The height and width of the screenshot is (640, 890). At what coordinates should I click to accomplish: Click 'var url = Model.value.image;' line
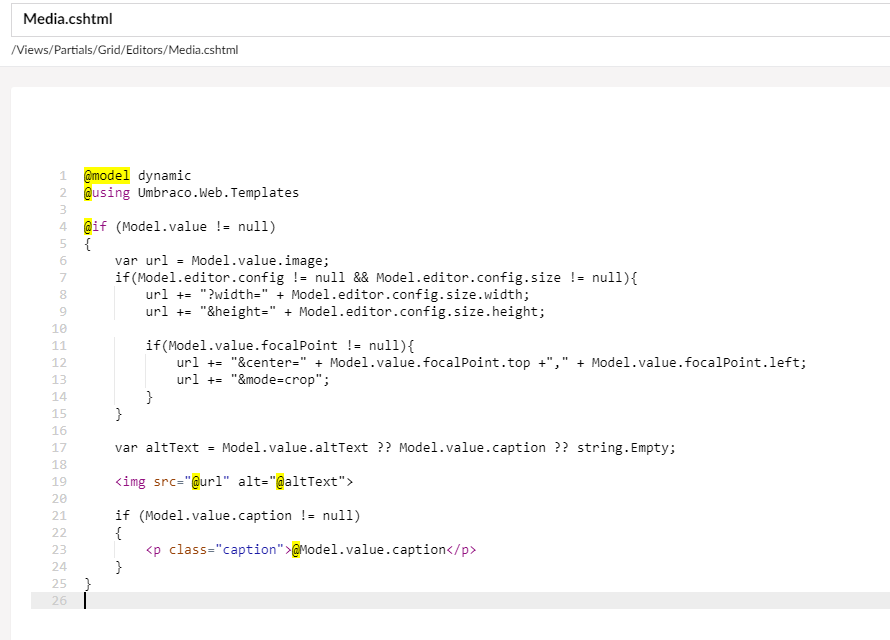pos(222,261)
